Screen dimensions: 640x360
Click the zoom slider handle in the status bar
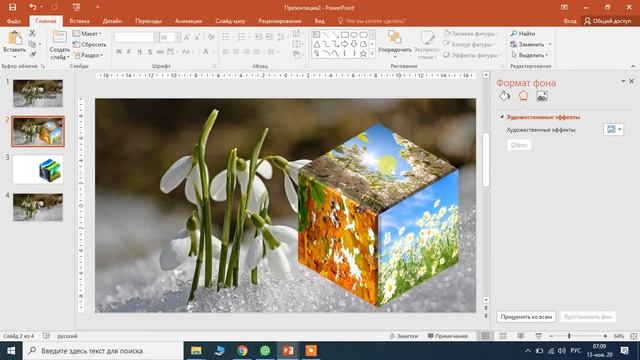pos(569,336)
